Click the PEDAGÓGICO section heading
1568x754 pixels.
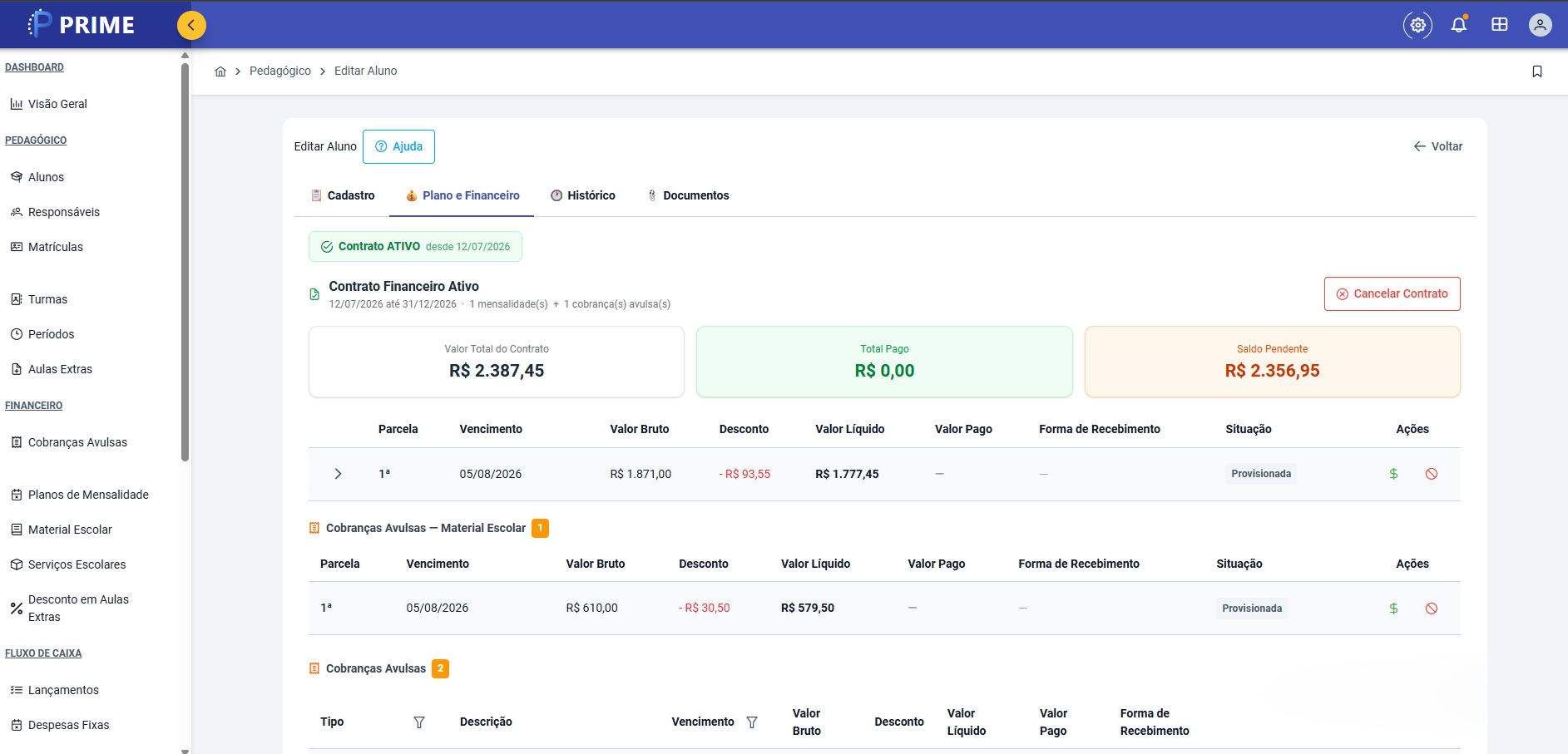36,140
